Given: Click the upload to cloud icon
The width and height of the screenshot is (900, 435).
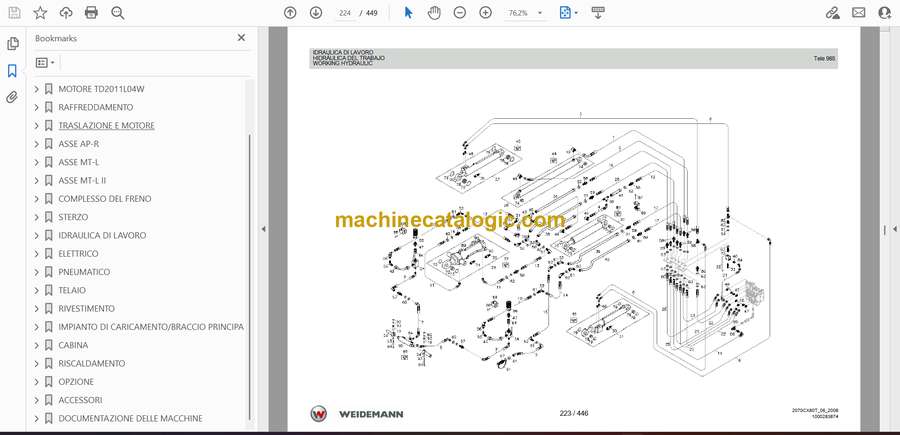Looking at the screenshot, I should click(66, 13).
